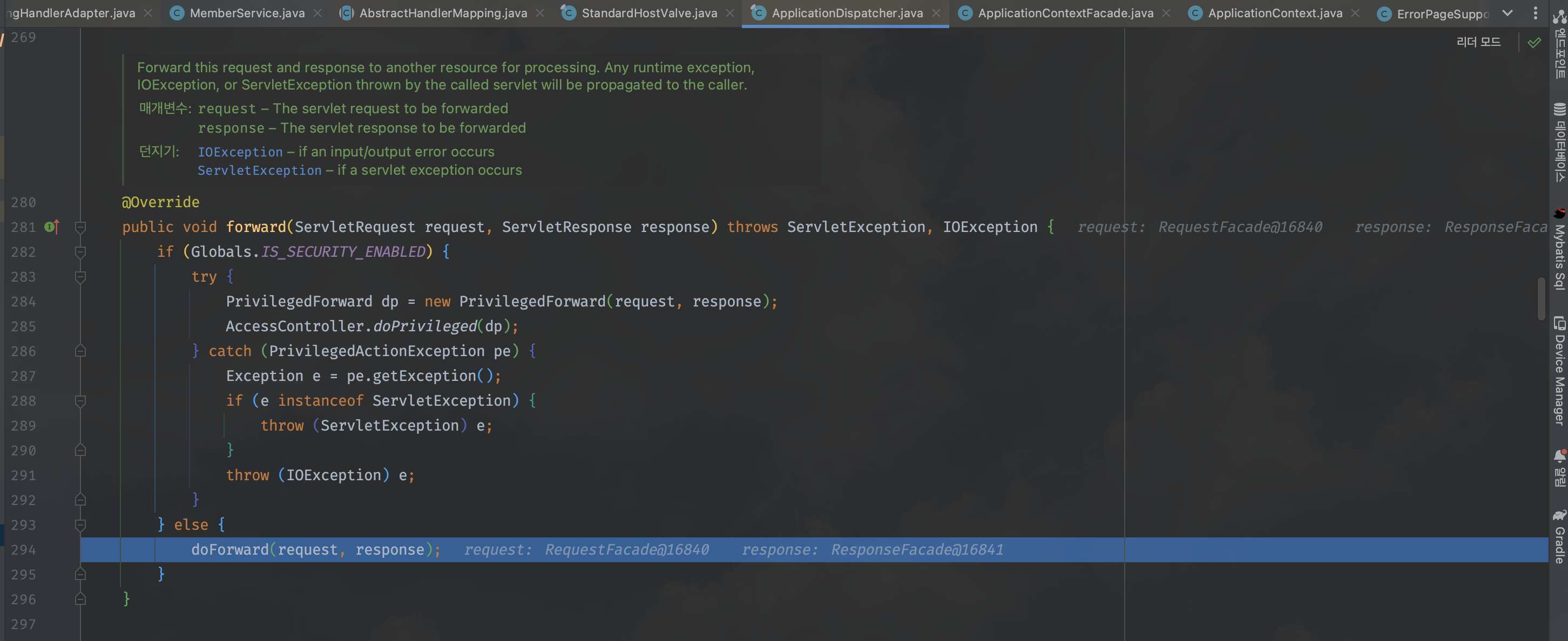Click the abstract class icon of AbstractHandlerMapping.java tab

[346, 13]
